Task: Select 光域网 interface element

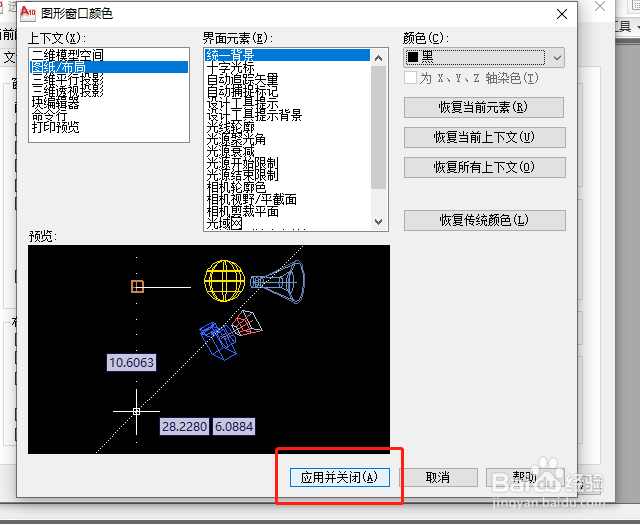Action: (287, 224)
